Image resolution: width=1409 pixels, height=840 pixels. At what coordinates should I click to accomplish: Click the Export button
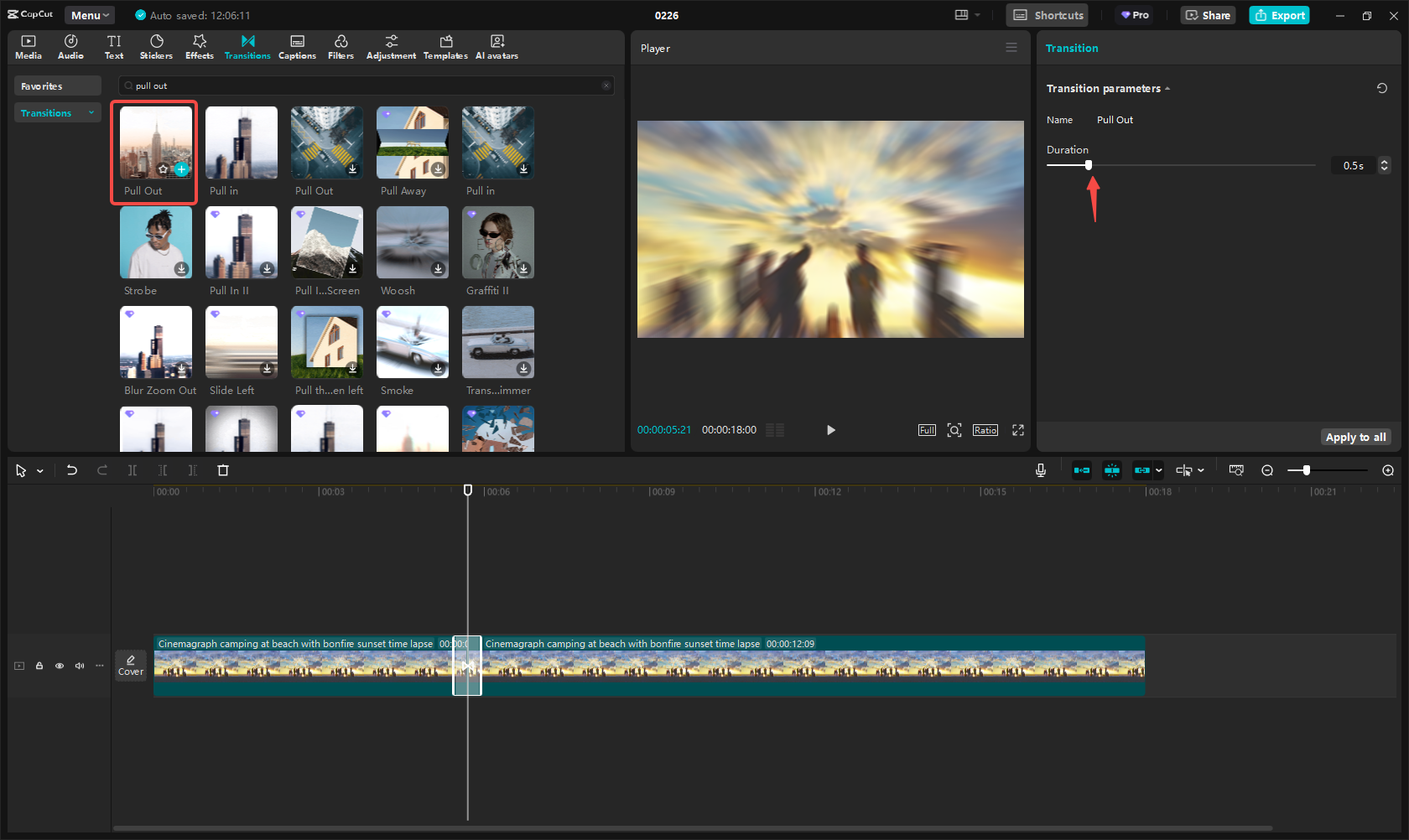coord(1279,15)
